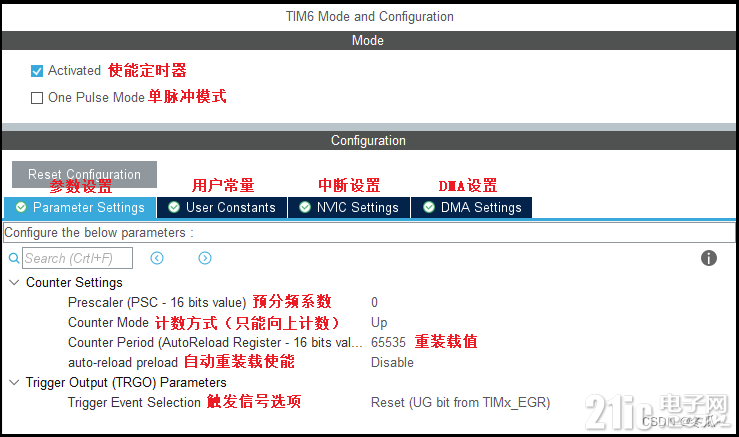Click the search magnifier icon
739x437 pixels.
pyautogui.click(x=14, y=258)
